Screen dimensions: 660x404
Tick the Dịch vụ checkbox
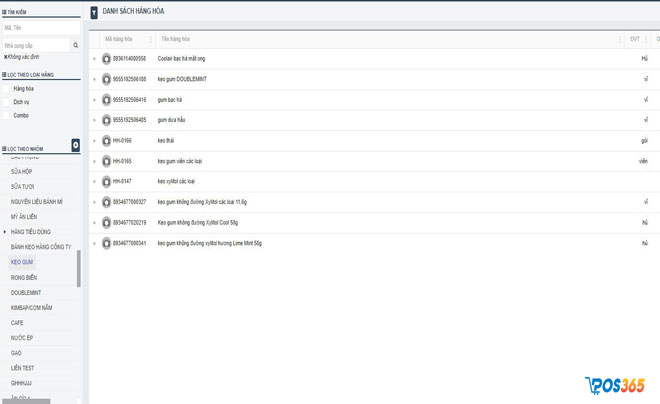tap(6, 102)
